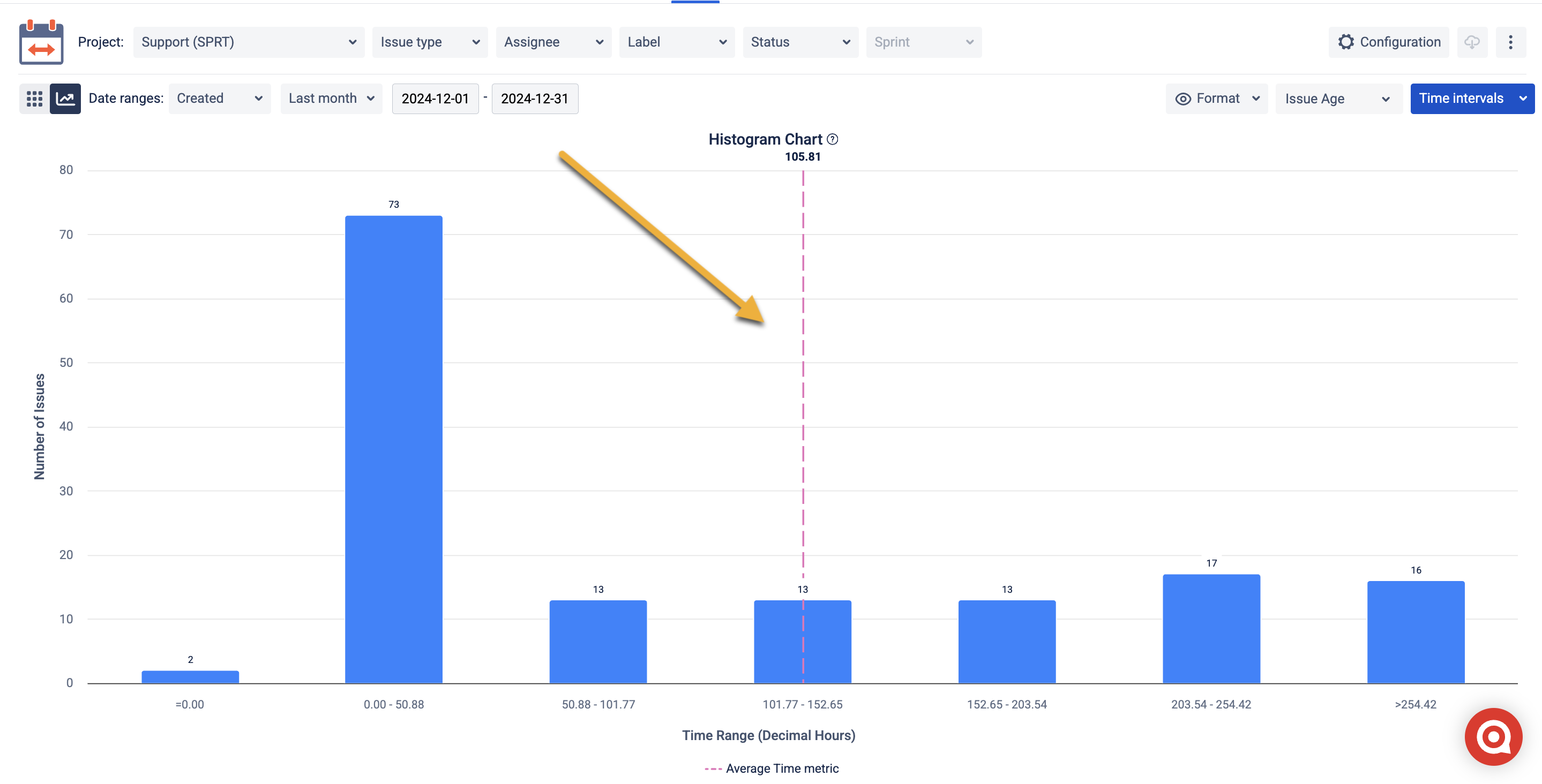Viewport: 1542px width, 784px height.
Task: Open the three-dot more options menu
Action: click(1511, 42)
